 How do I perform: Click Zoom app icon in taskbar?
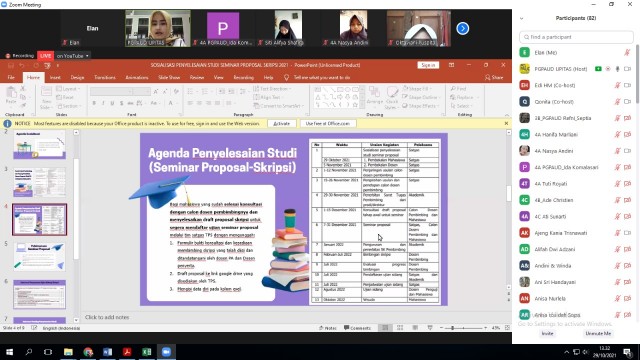point(166,352)
